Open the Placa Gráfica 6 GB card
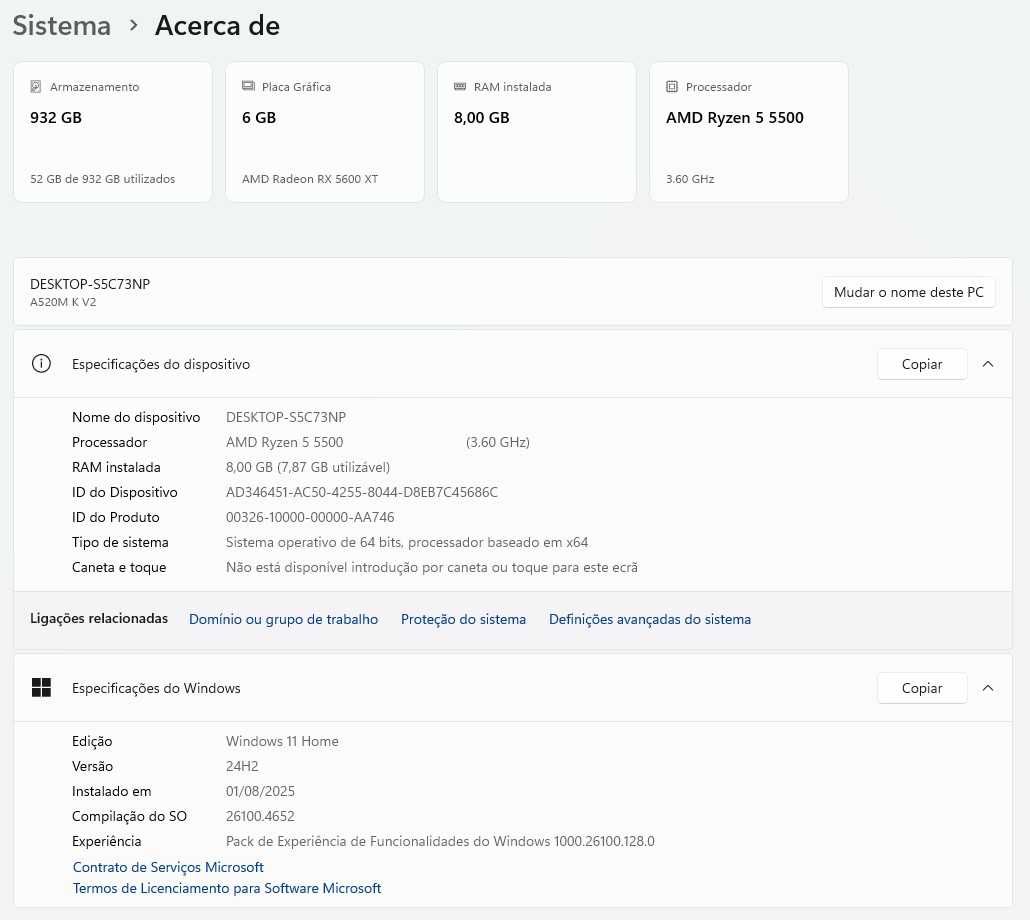The width and height of the screenshot is (1030, 920). pyautogui.click(x=325, y=132)
